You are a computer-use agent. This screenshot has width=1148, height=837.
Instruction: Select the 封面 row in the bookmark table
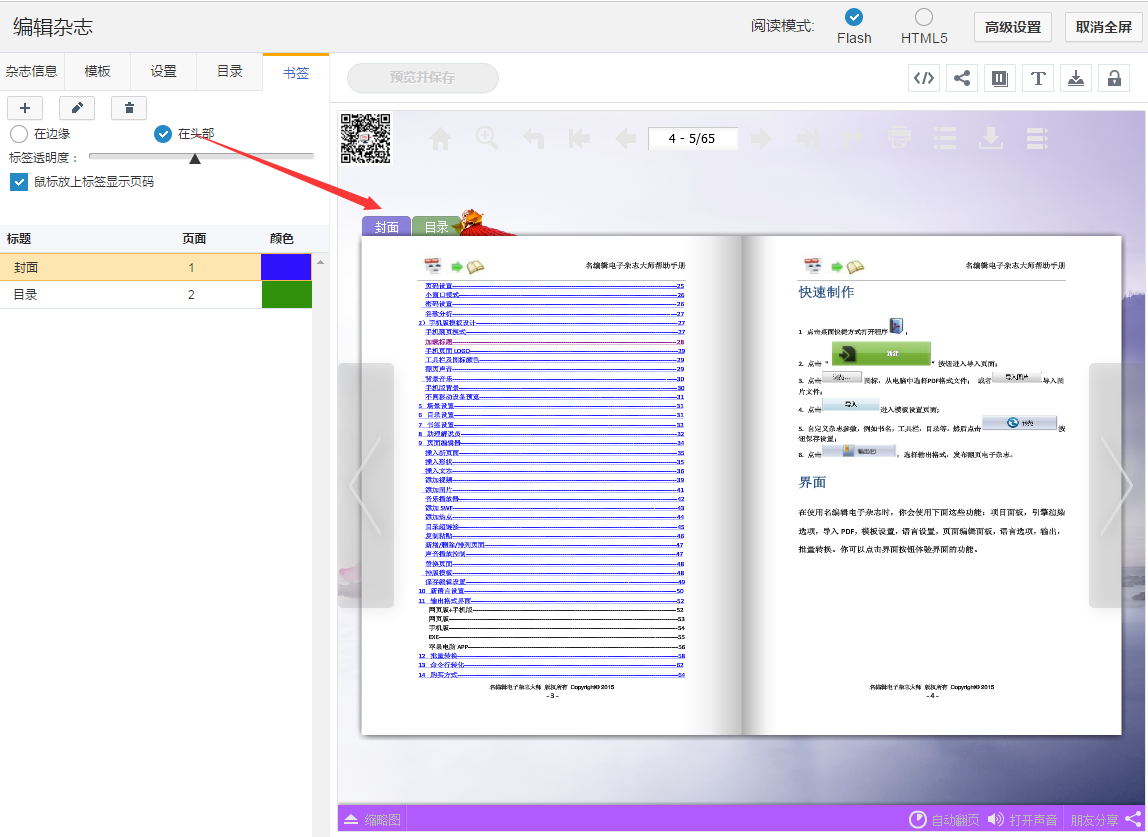coord(156,267)
